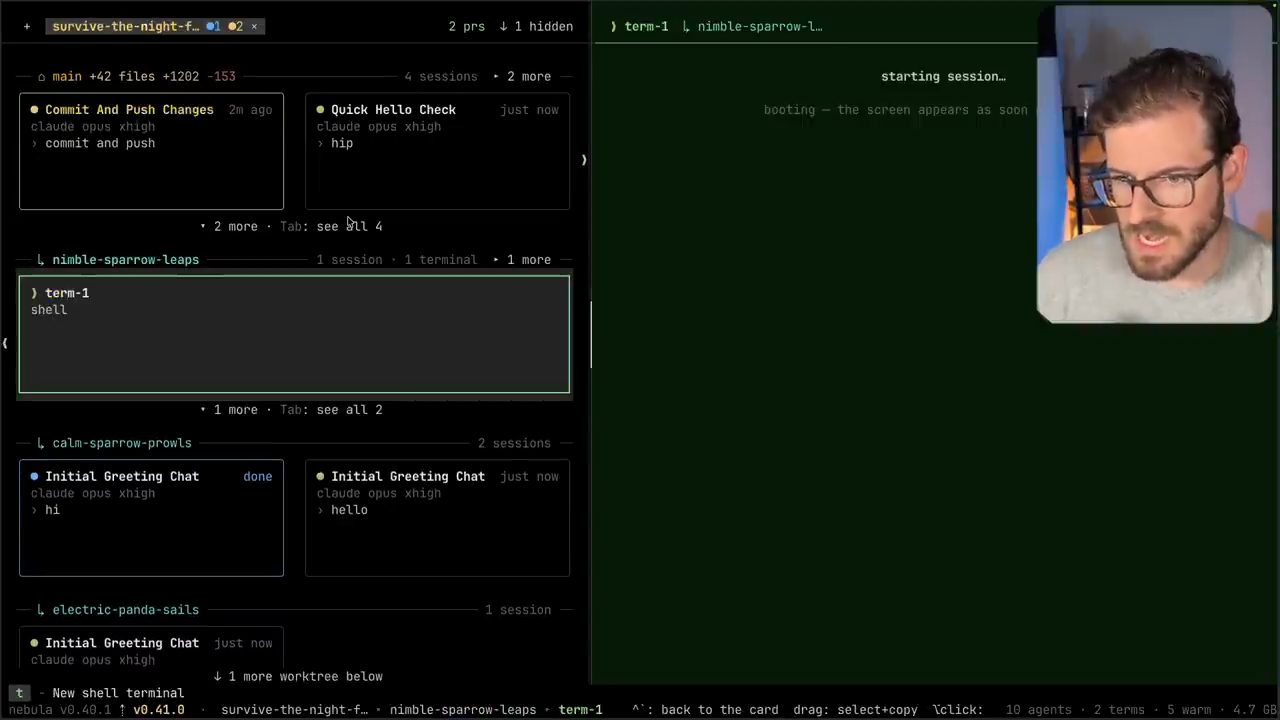This screenshot has width=1280, height=720.
Task: Click the prompt icon on term-1 card
Action: [35, 293]
